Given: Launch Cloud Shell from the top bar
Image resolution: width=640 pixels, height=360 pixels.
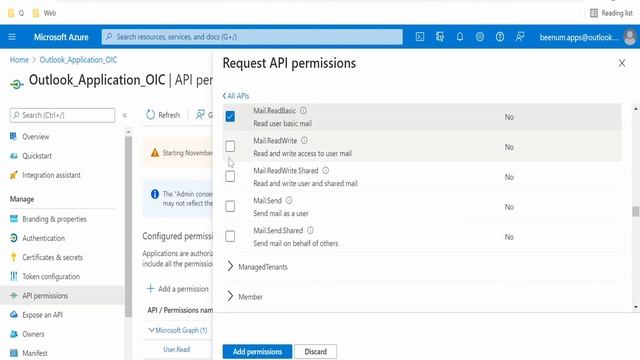Looking at the screenshot, I should [x=420, y=37].
